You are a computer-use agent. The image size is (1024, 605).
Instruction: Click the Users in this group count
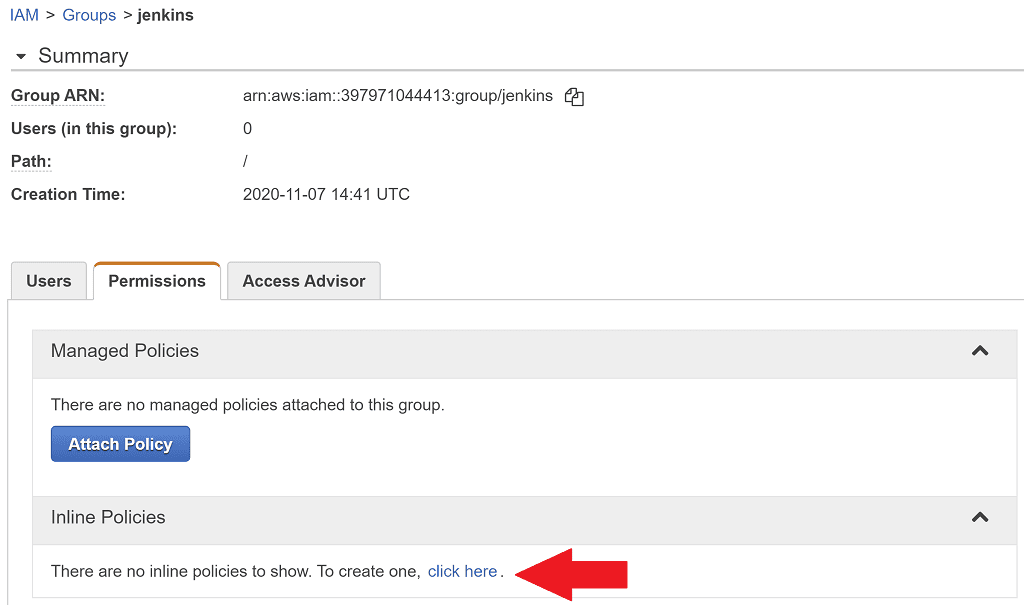(x=246, y=128)
